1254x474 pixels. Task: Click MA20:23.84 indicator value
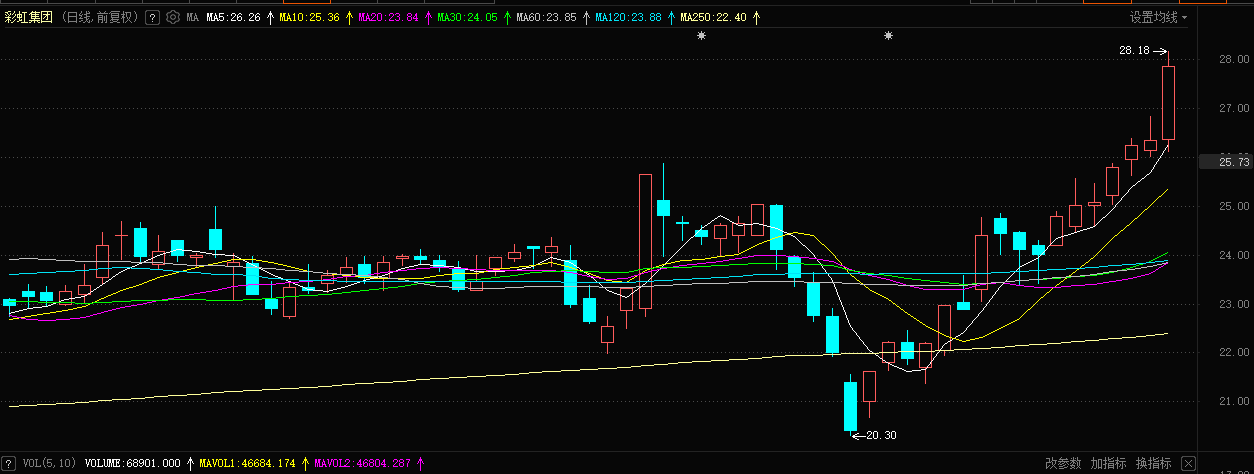pos(388,17)
